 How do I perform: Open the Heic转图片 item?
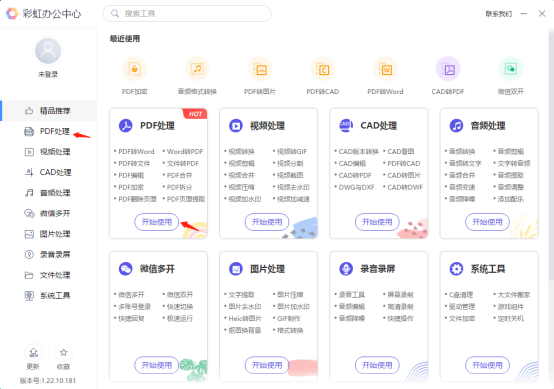[x=245, y=319]
